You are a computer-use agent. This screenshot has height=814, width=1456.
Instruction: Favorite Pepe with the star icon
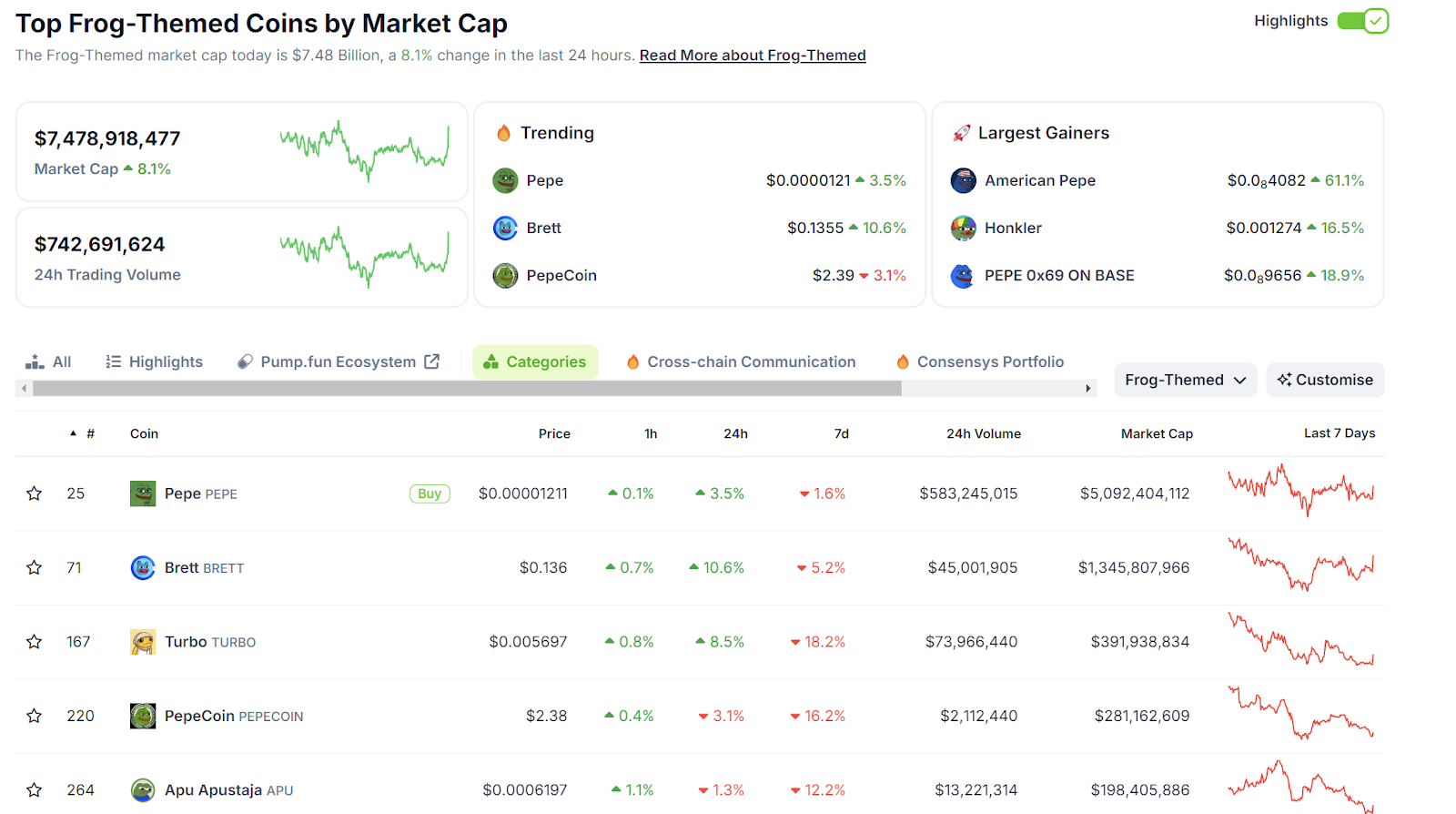pos(35,493)
